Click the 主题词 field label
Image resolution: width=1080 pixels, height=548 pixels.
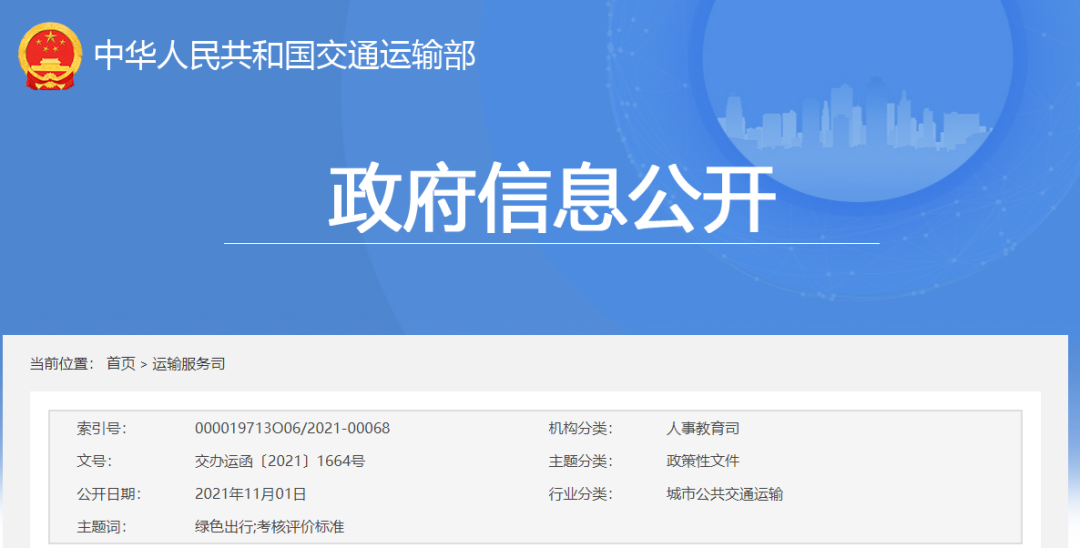[102, 527]
